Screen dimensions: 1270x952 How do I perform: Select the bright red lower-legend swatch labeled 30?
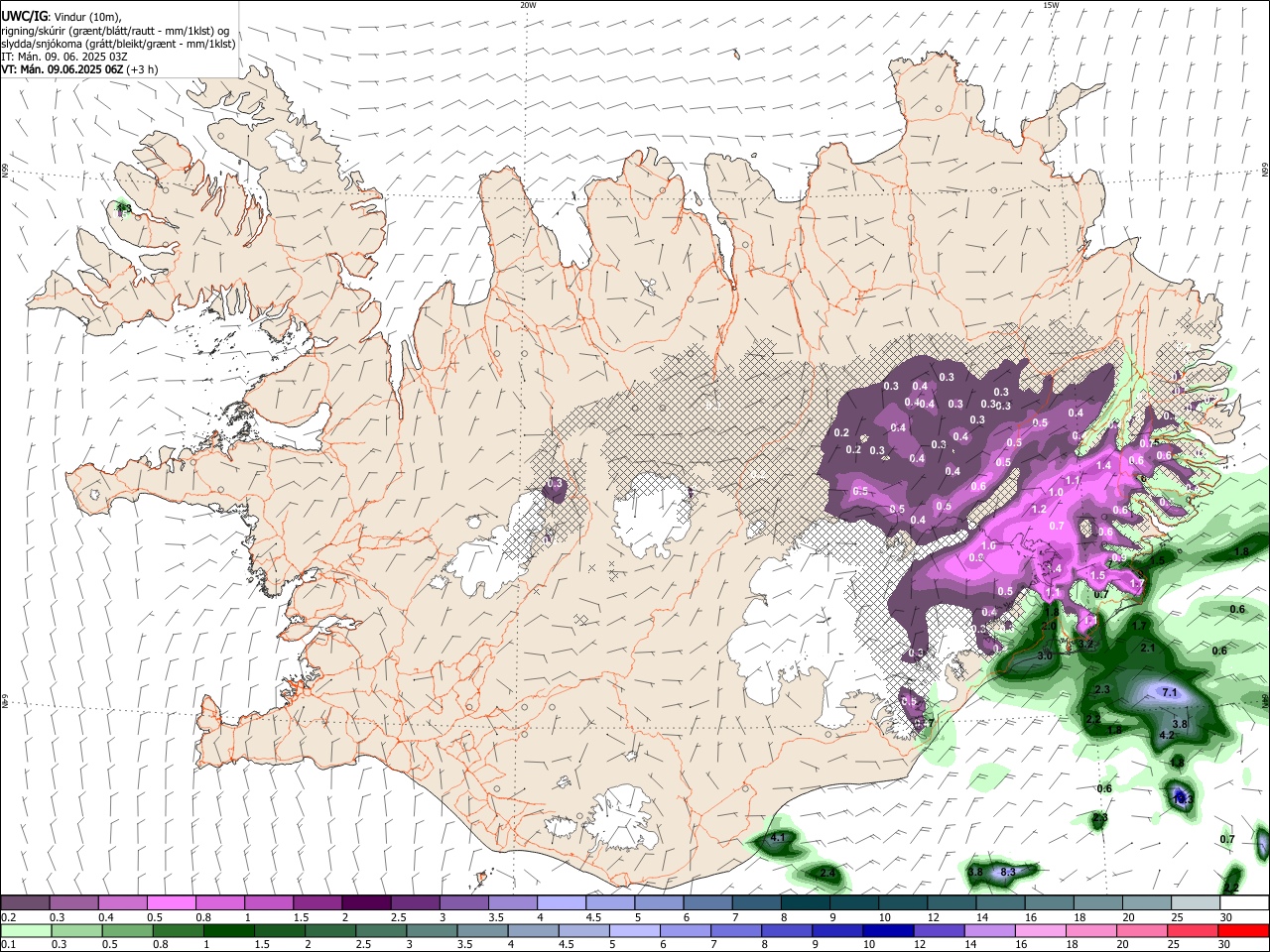click(x=1243, y=930)
